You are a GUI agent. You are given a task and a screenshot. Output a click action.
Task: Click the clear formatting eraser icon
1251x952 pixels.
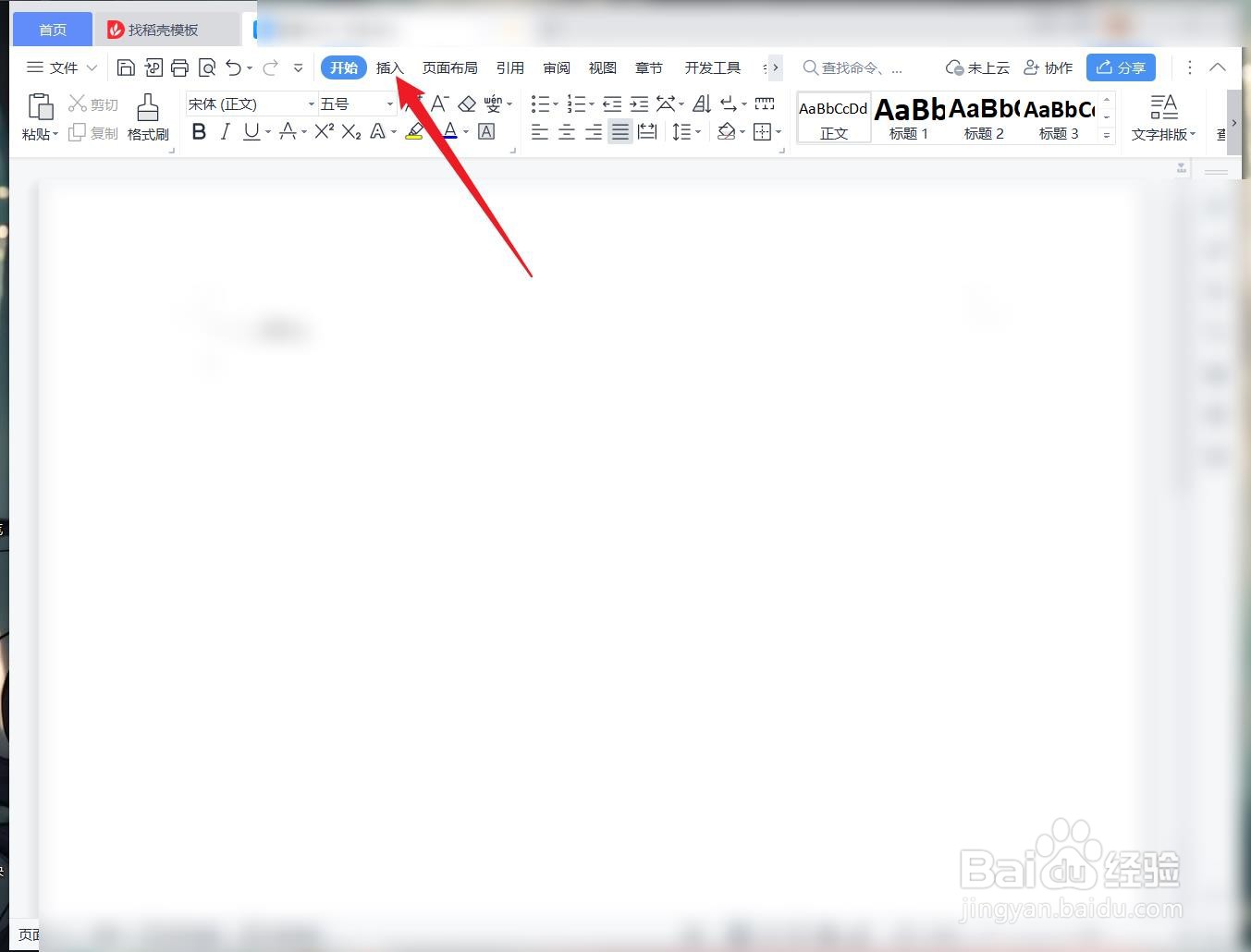pyautogui.click(x=467, y=104)
